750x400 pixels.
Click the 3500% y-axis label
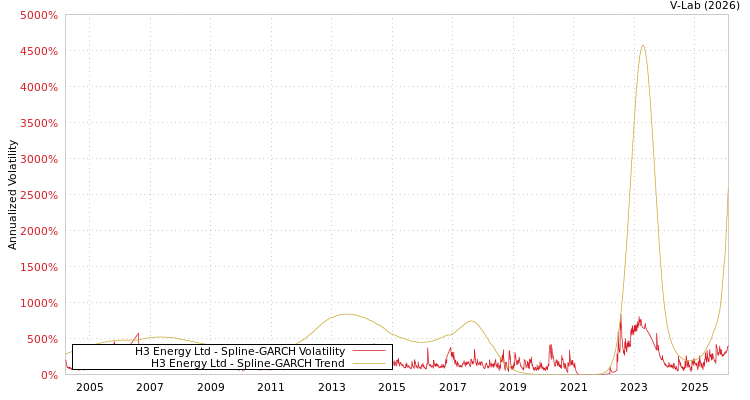click(39, 123)
